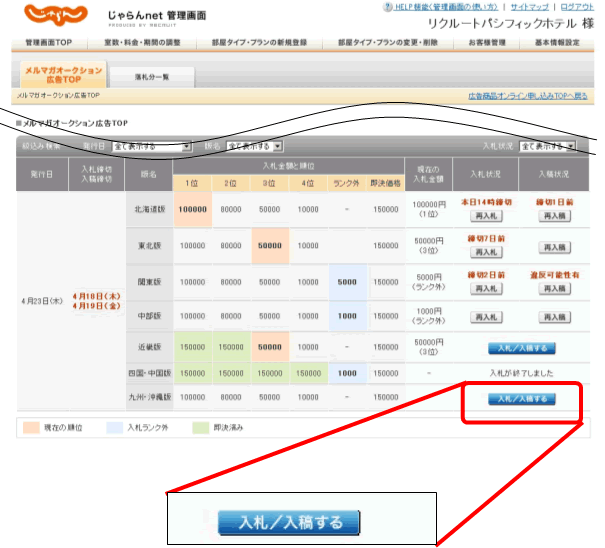Click 締切7日前 status in 東北版 row
This screenshot has width=605, height=548.
(486, 238)
